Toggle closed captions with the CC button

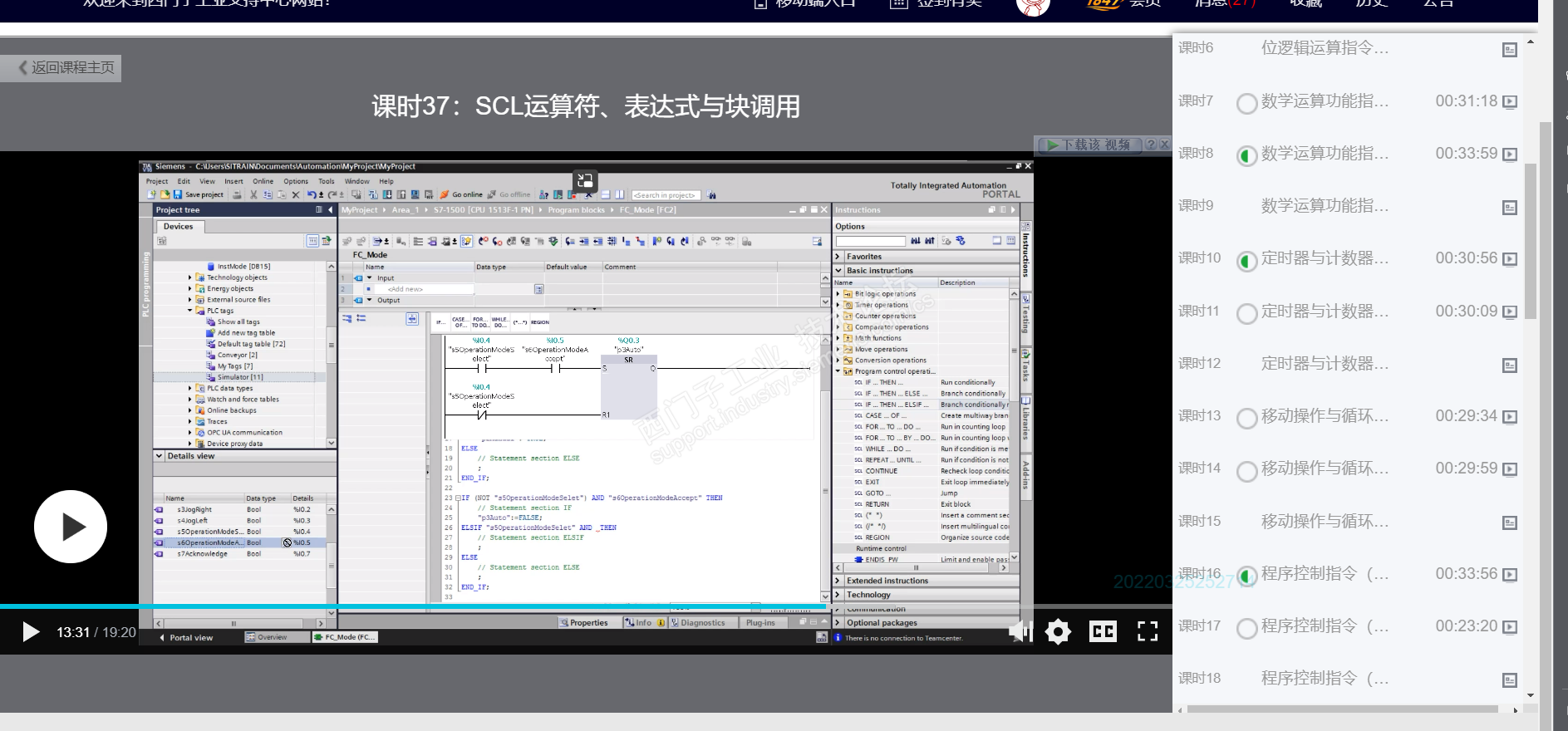tap(1103, 632)
